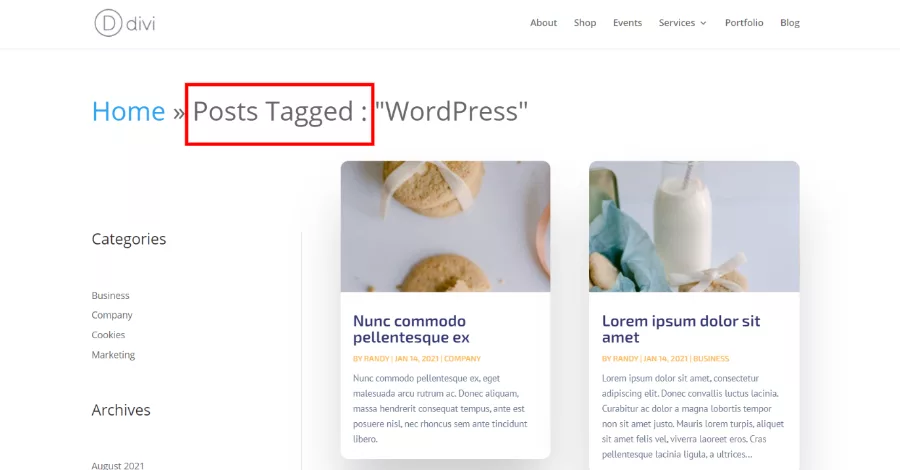
Task: Open the About menu item
Action: pyautogui.click(x=543, y=23)
